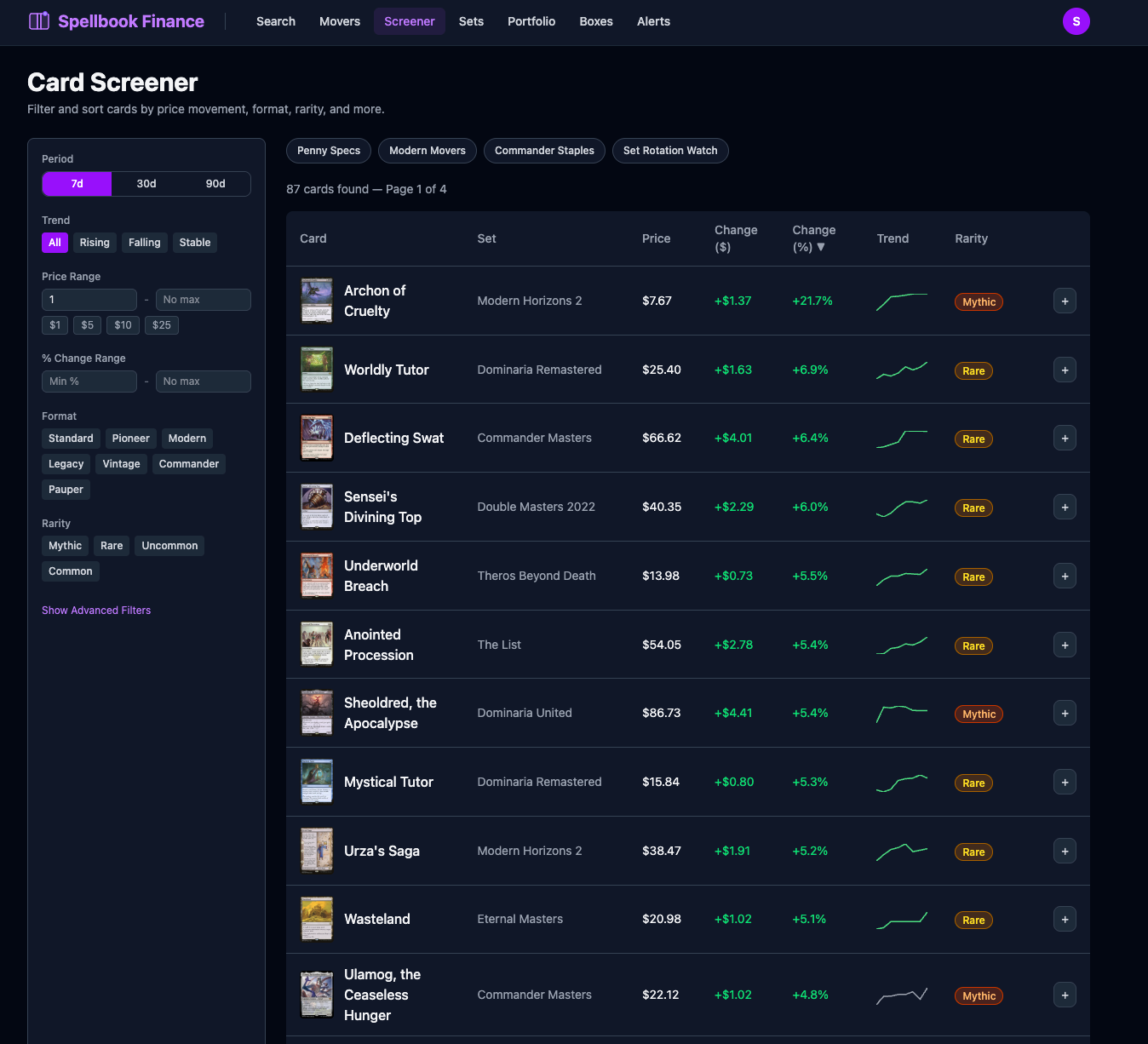Select the Rising trend filter

(x=95, y=243)
